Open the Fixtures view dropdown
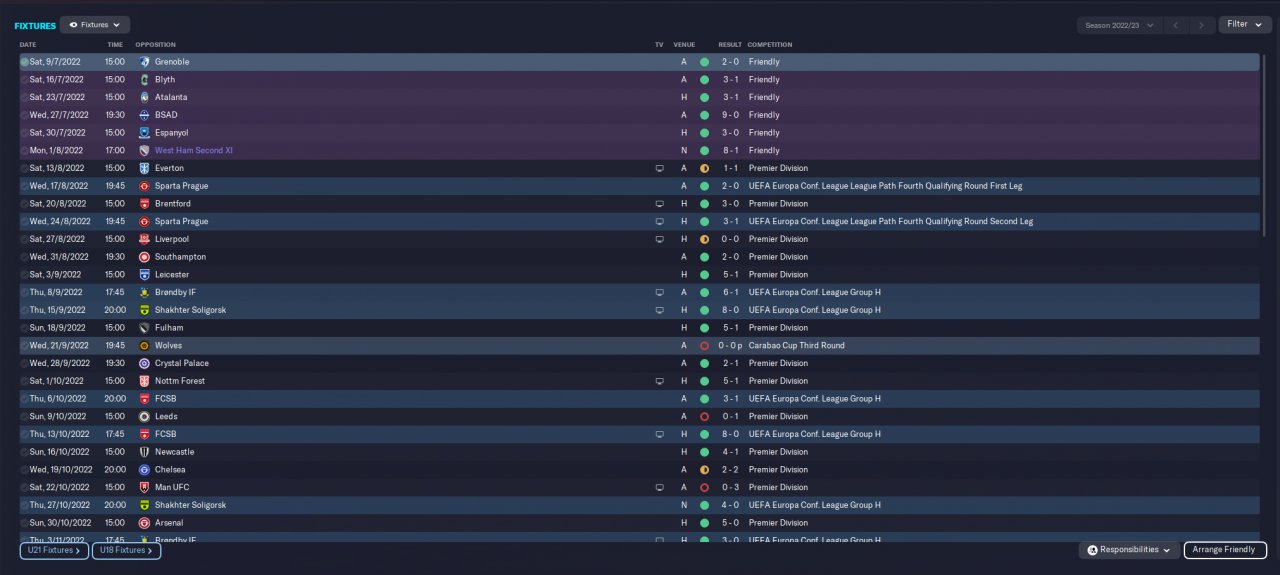 [x=95, y=24]
